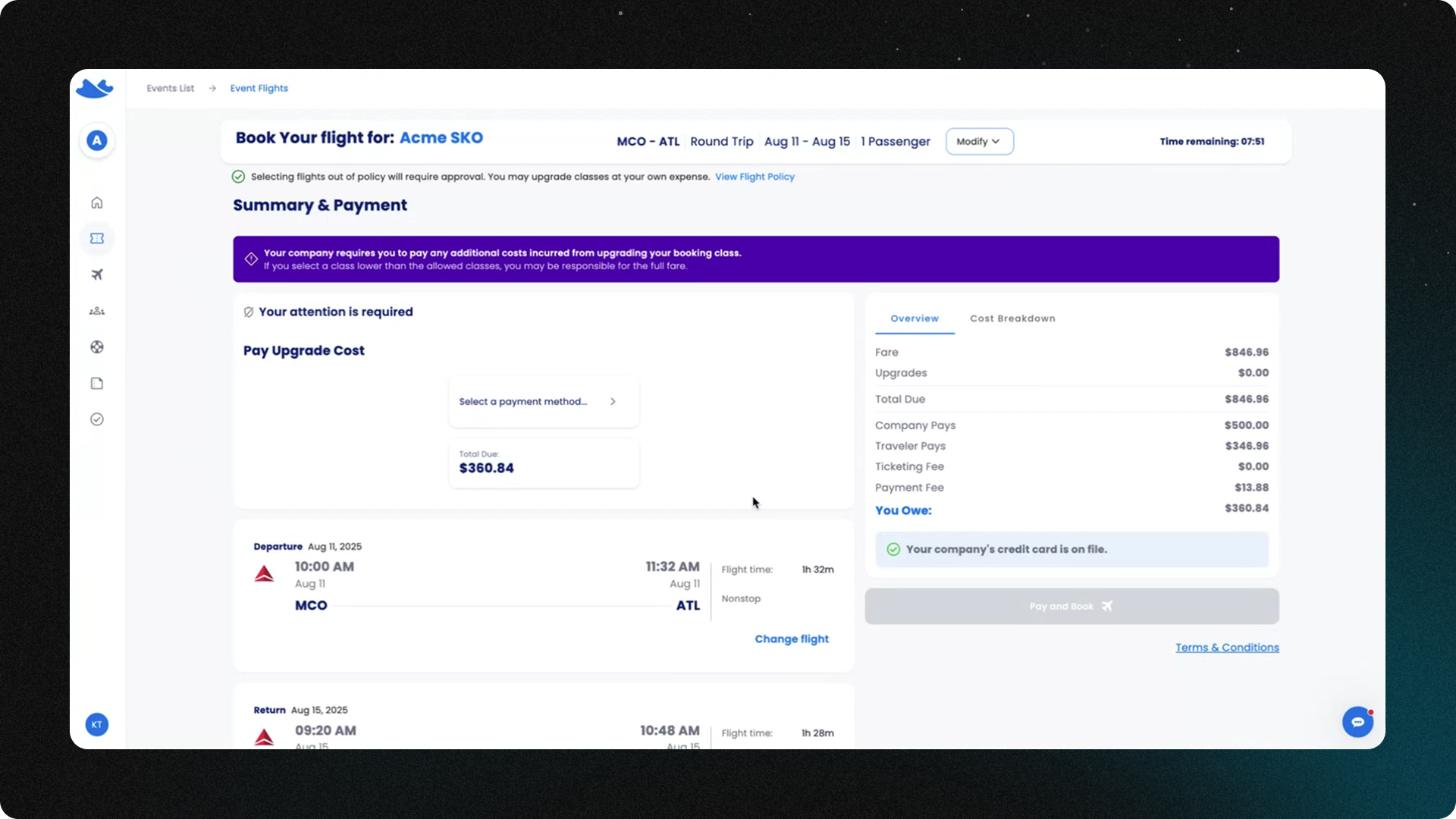Select the airplane flights sidebar icon
This screenshot has width=1456, height=819.
(97, 275)
